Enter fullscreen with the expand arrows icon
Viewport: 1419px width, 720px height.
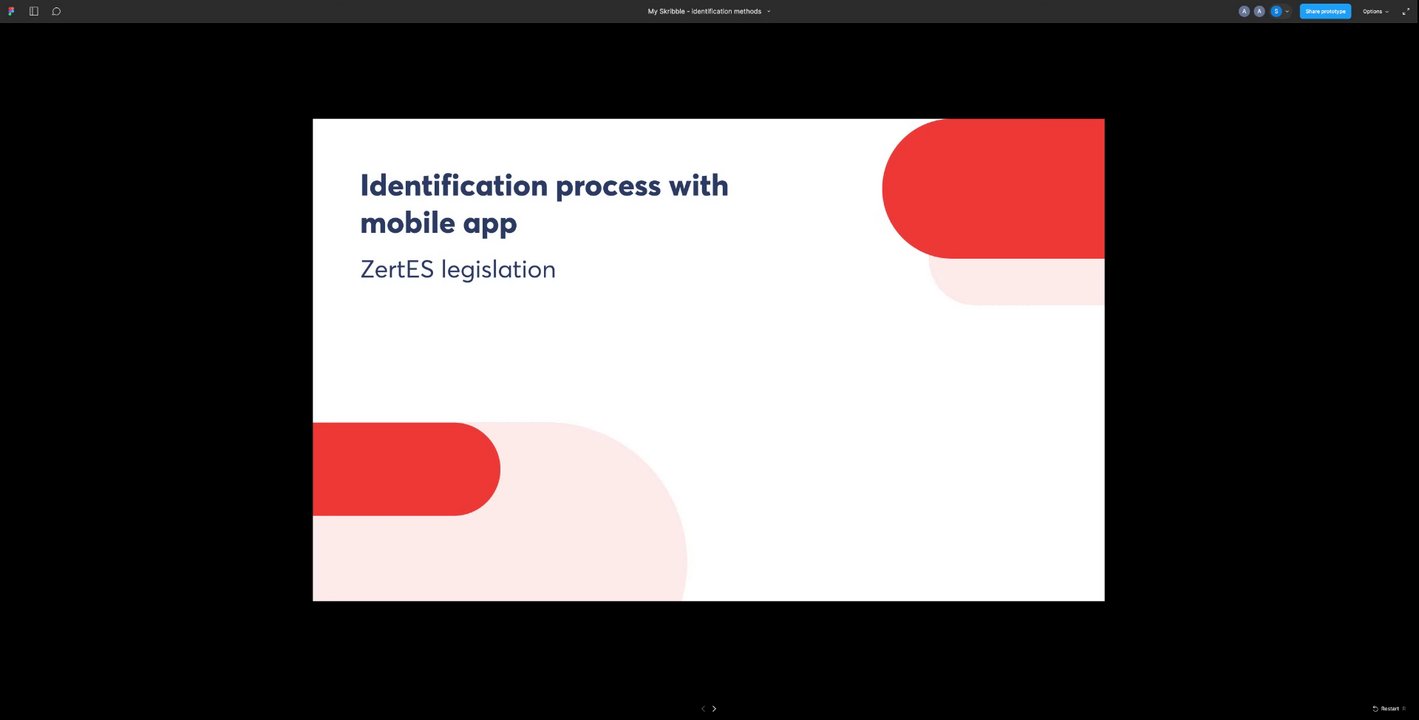[x=1405, y=11]
